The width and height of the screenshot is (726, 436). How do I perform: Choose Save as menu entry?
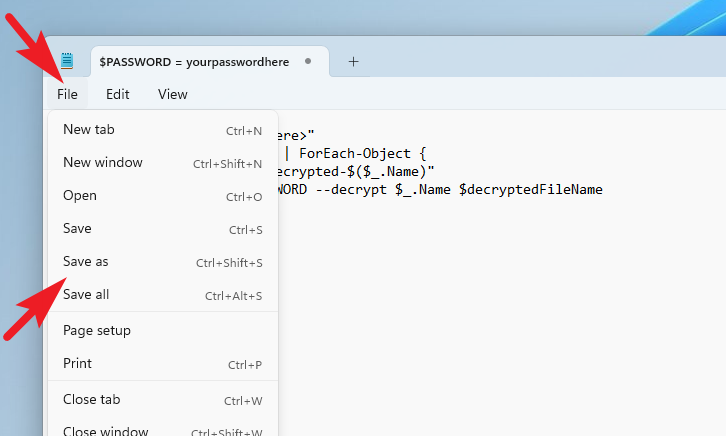[x=163, y=262]
